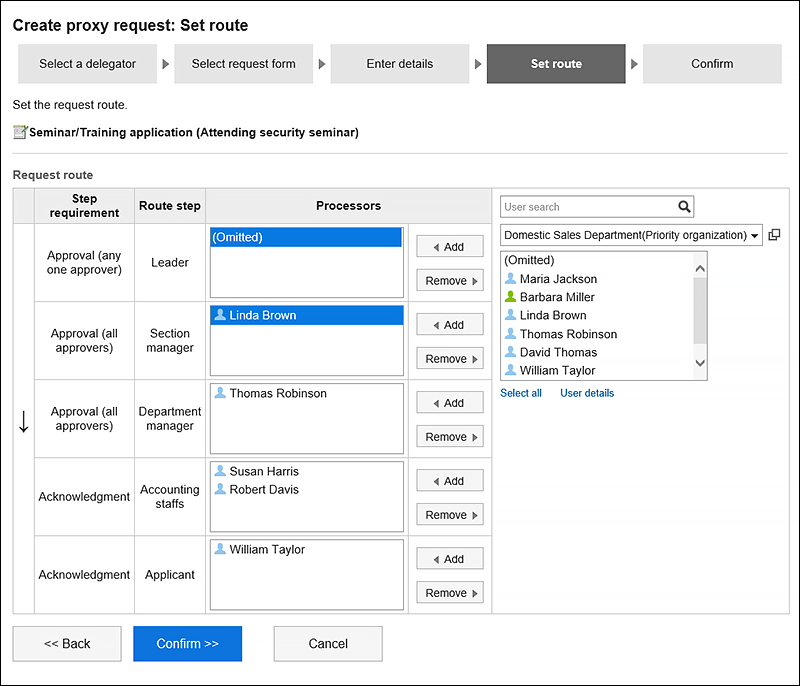Select Barbara Miller in the user list
Viewport: 800px width, 686px height.
click(x=597, y=297)
